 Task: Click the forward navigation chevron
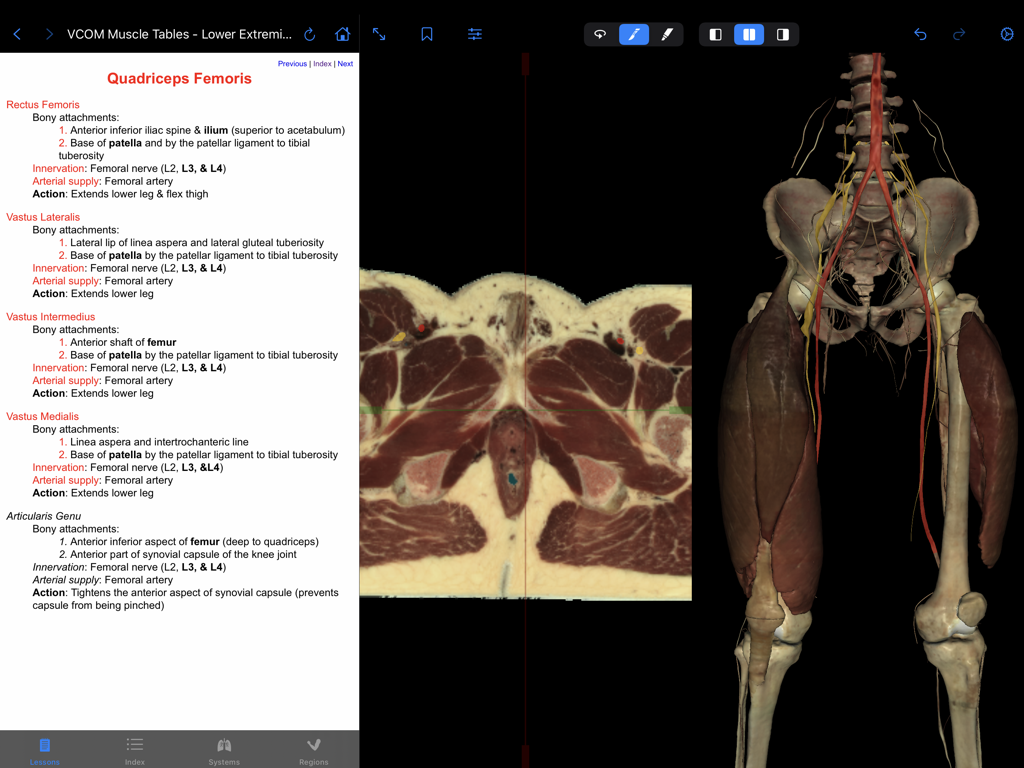pos(48,33)
